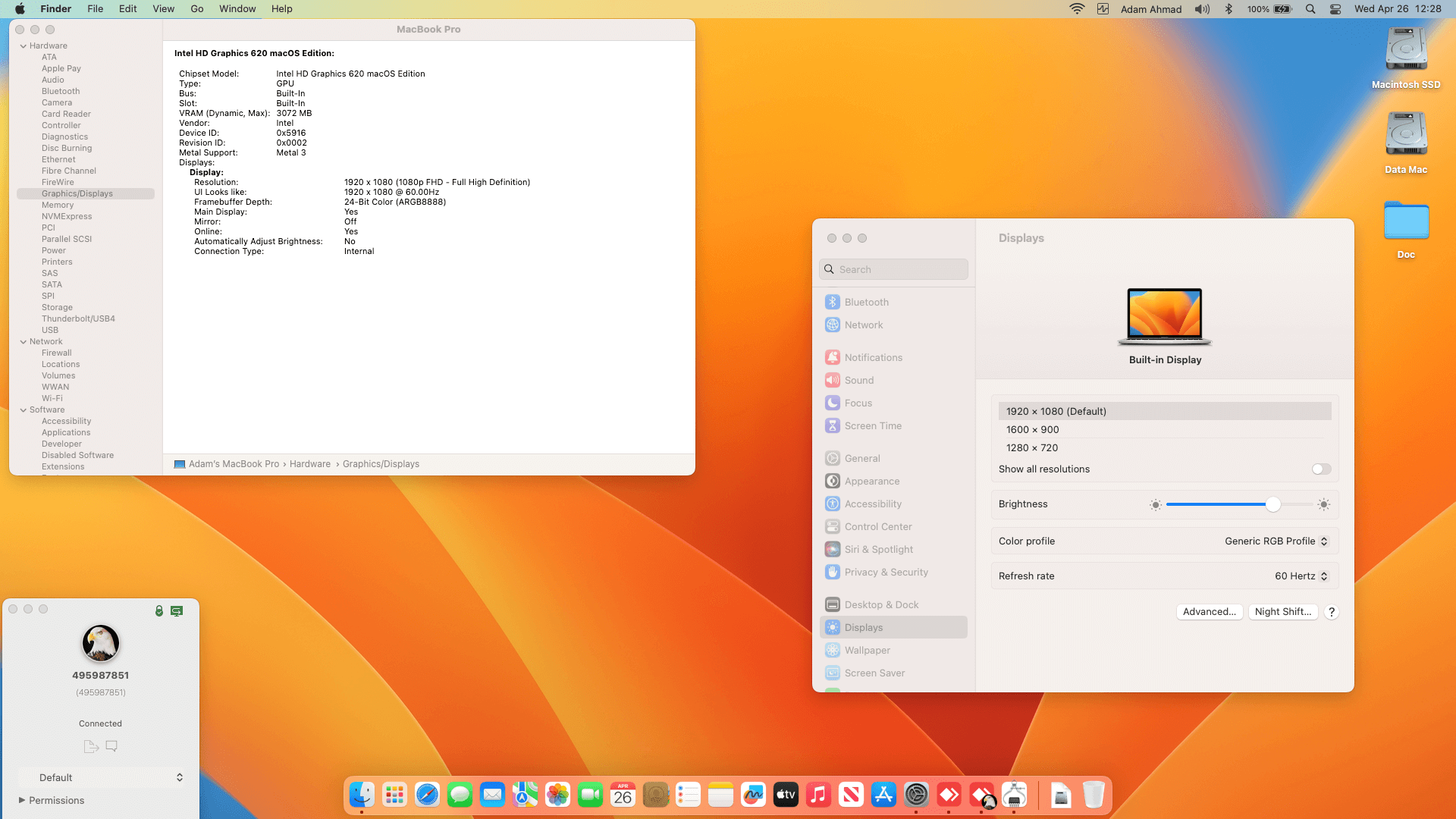Open the Edit menu
The height and width of the screenshot is (819, 1456).
point(128,9)
